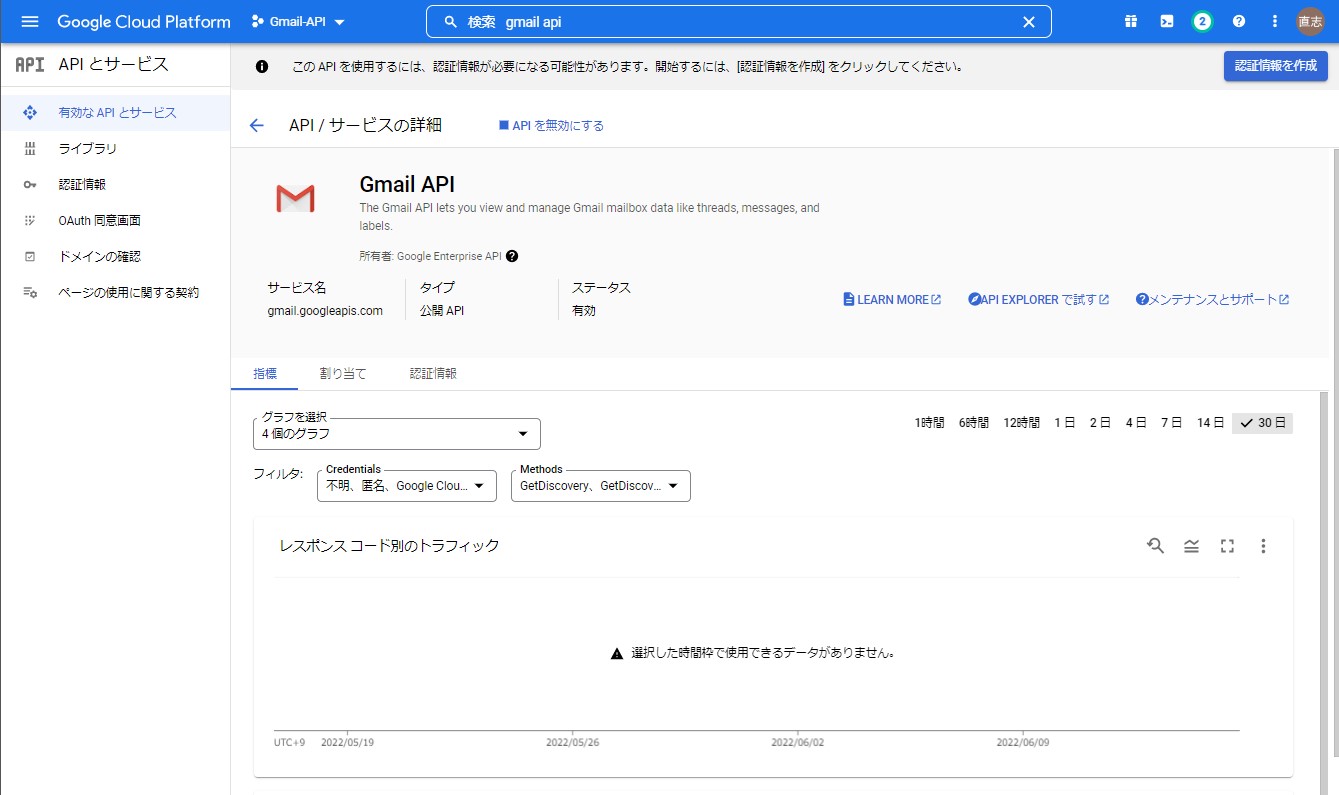Click the ライブラリ grid icon
This screenshot has width=1339, height=795.
[x=30, y=149]
